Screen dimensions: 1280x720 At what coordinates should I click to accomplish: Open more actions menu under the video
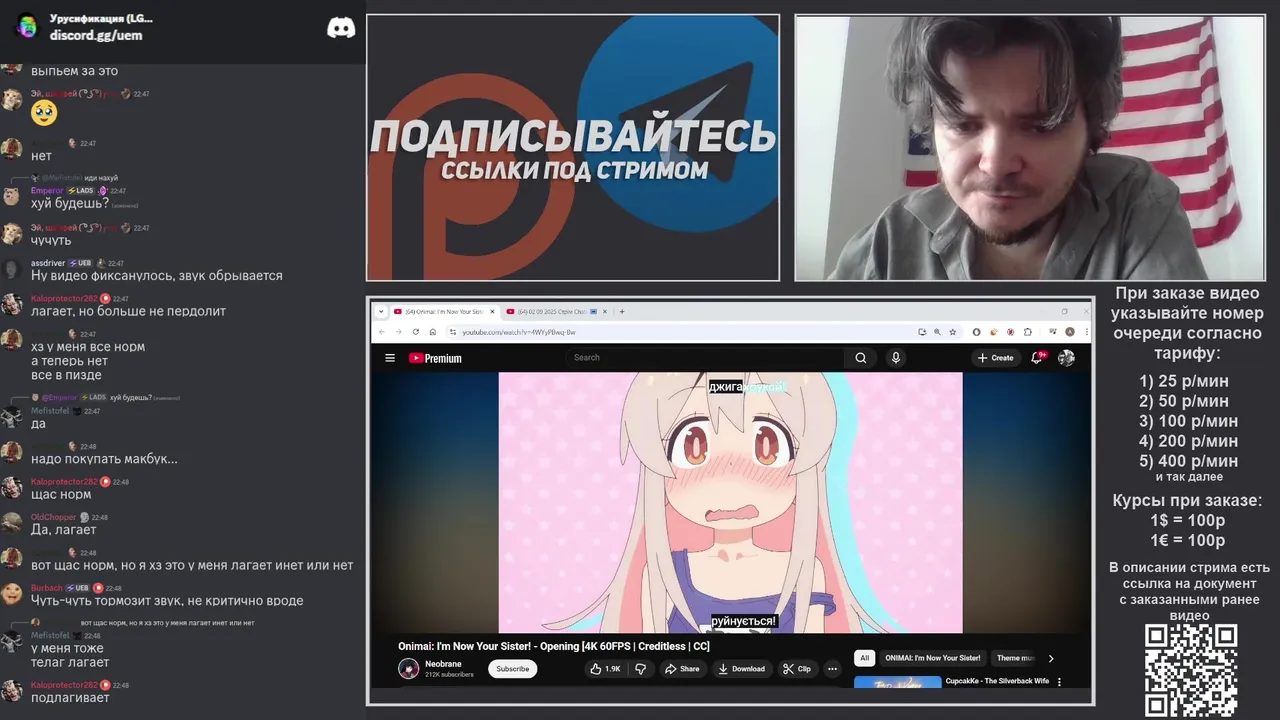click(x=832, y=669)
